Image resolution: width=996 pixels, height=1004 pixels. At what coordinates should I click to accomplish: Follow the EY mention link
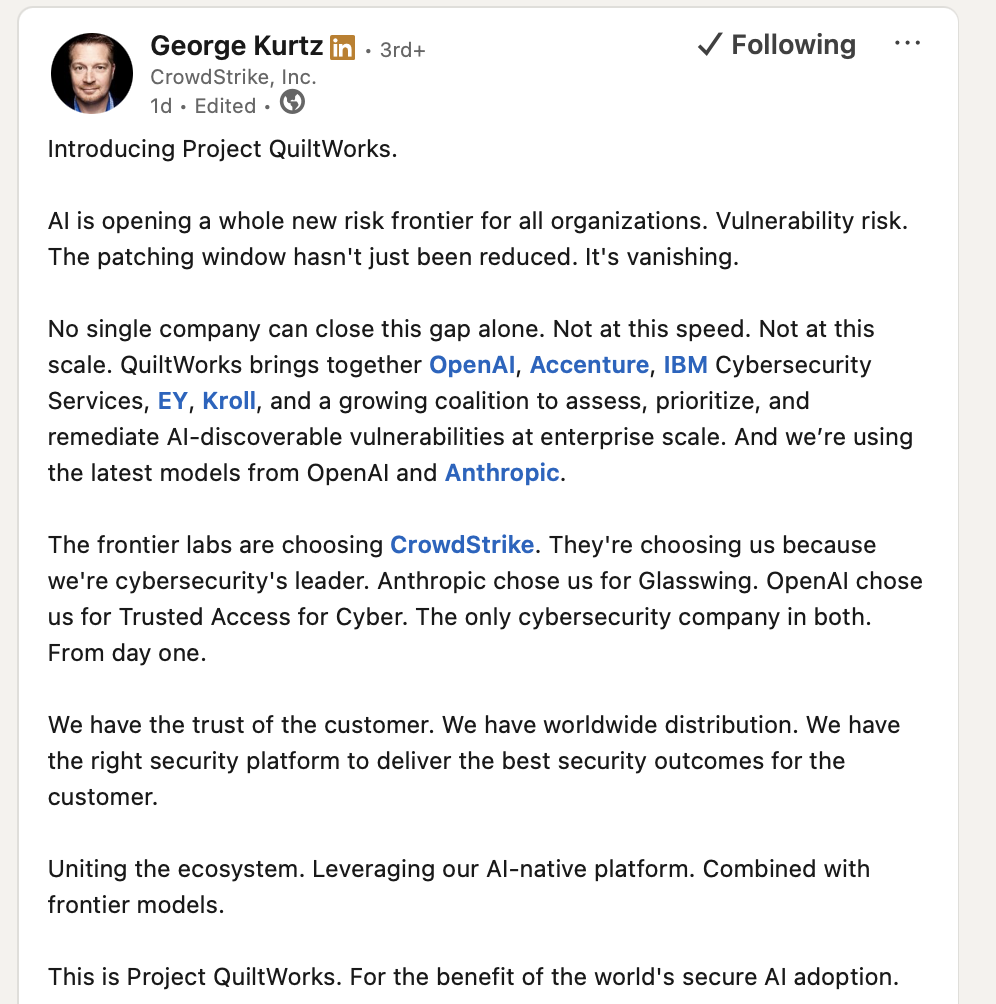coord(173,401)
